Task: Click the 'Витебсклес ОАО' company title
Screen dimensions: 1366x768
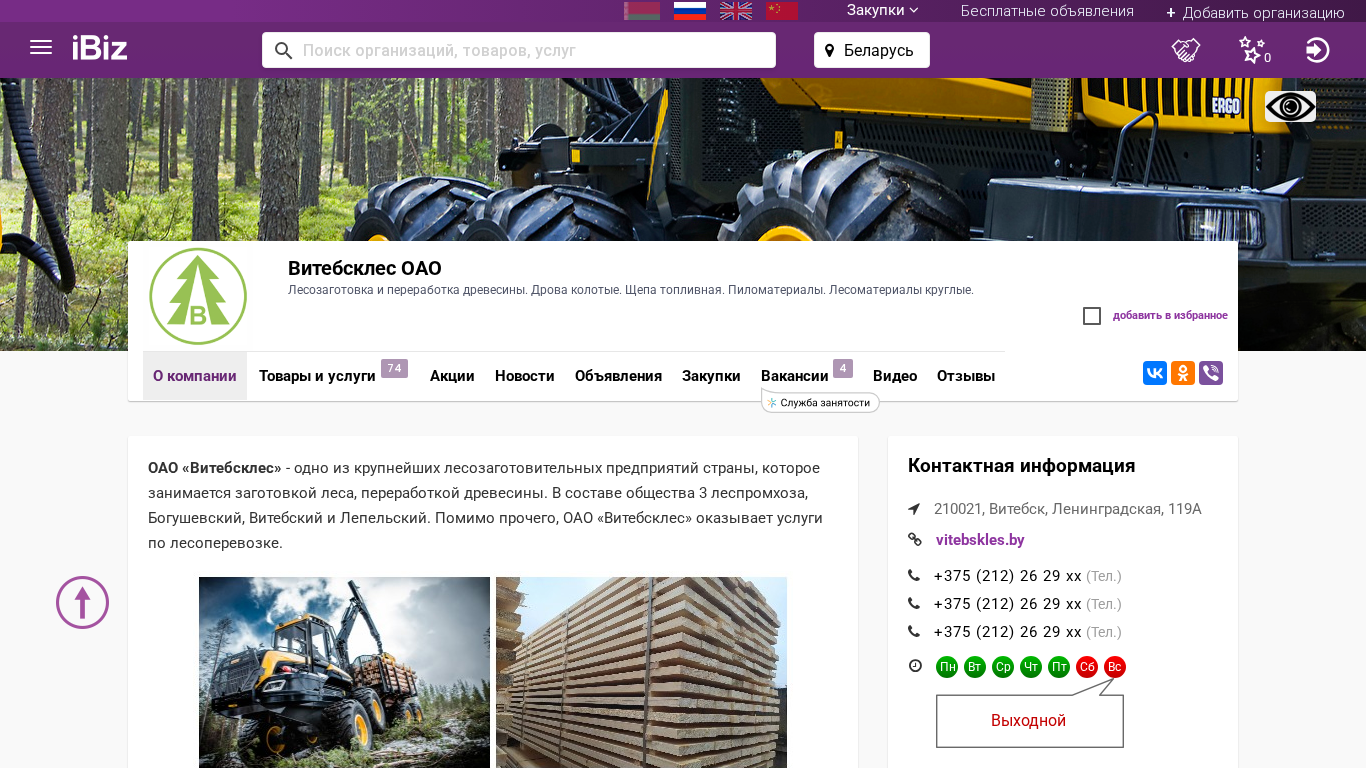Action: coord(365,268)
